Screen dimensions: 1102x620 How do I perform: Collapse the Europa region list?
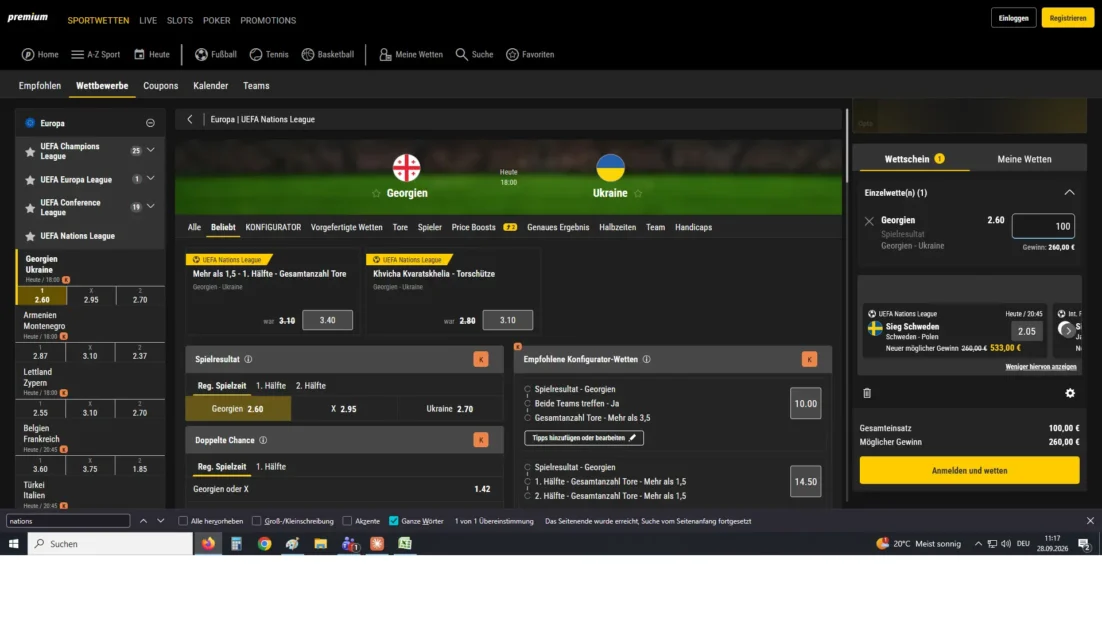(150, 123)
